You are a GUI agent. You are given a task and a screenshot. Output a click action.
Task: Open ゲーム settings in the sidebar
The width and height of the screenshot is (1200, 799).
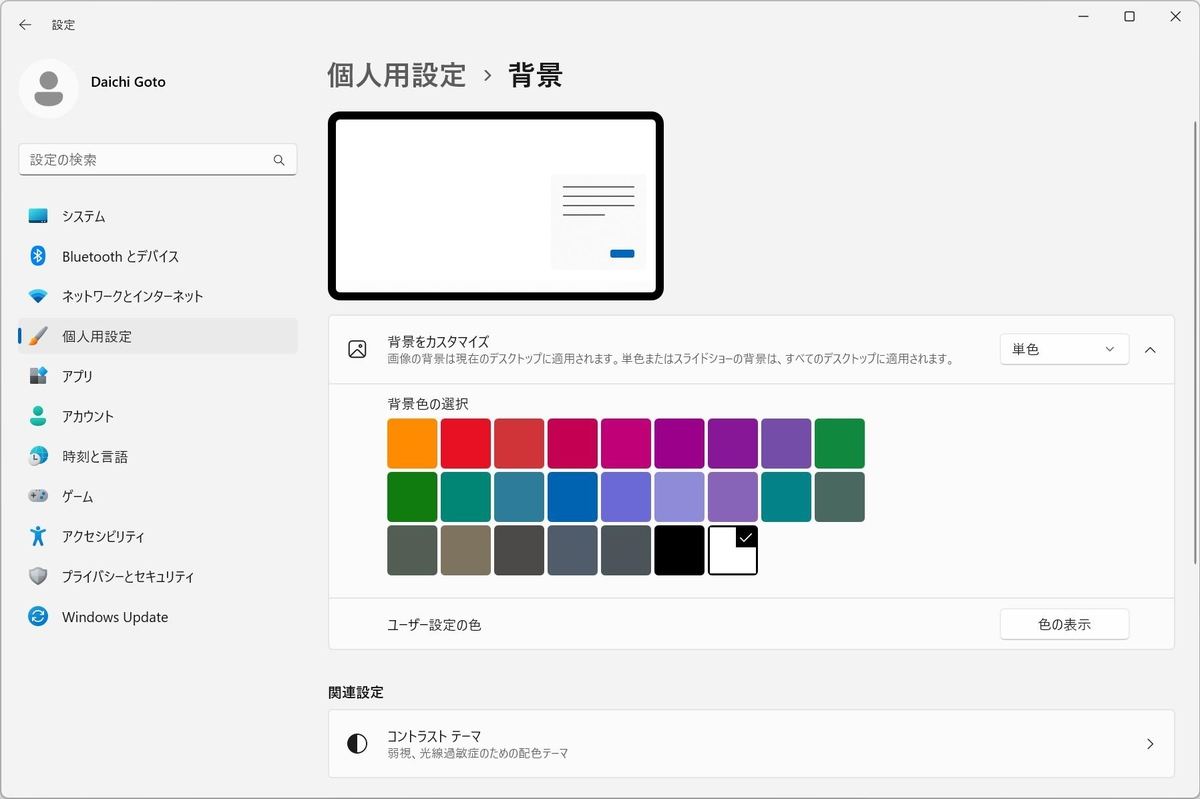click(x=158, y=496)
